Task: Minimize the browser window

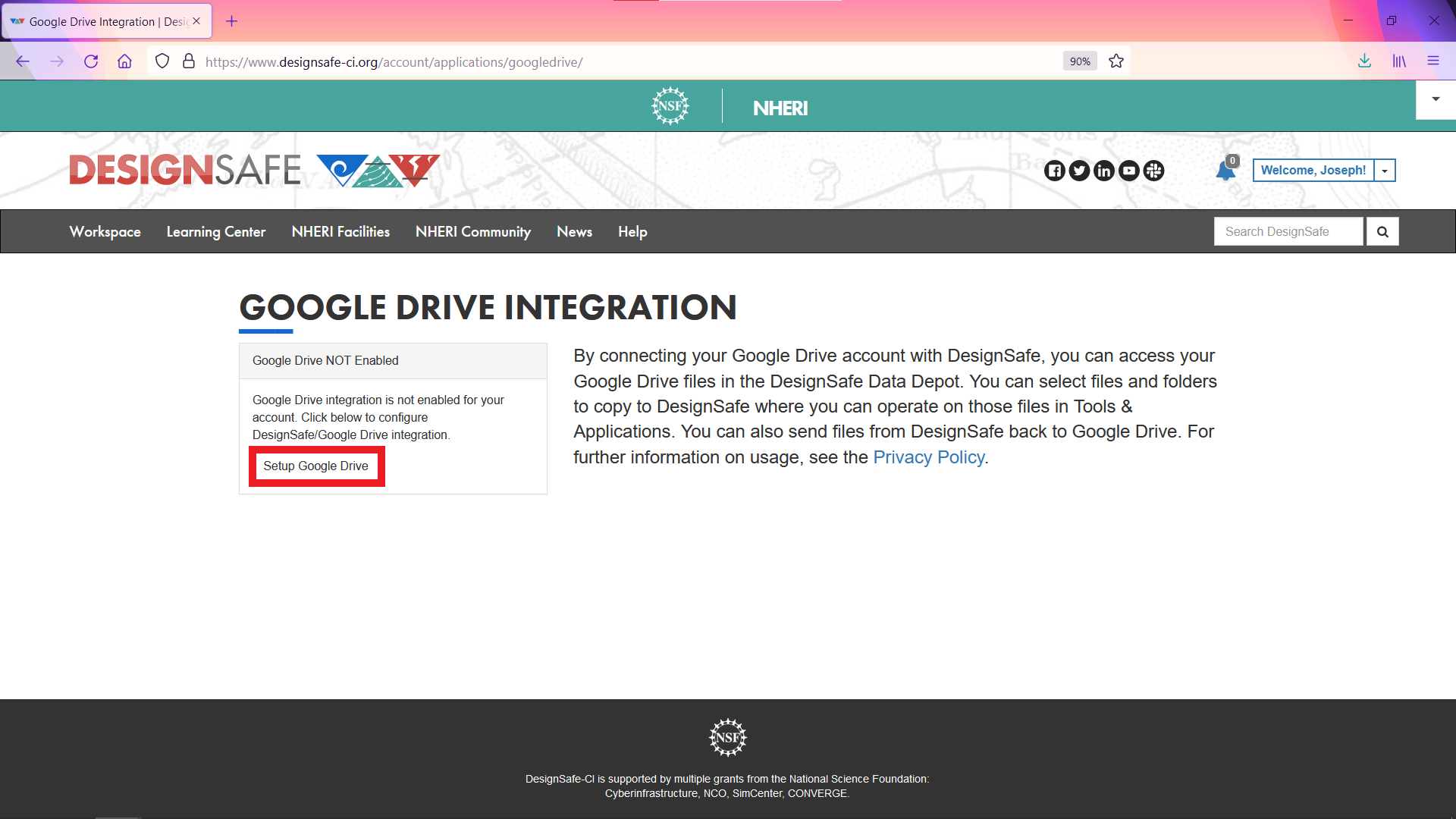Action: (1348, 20)
